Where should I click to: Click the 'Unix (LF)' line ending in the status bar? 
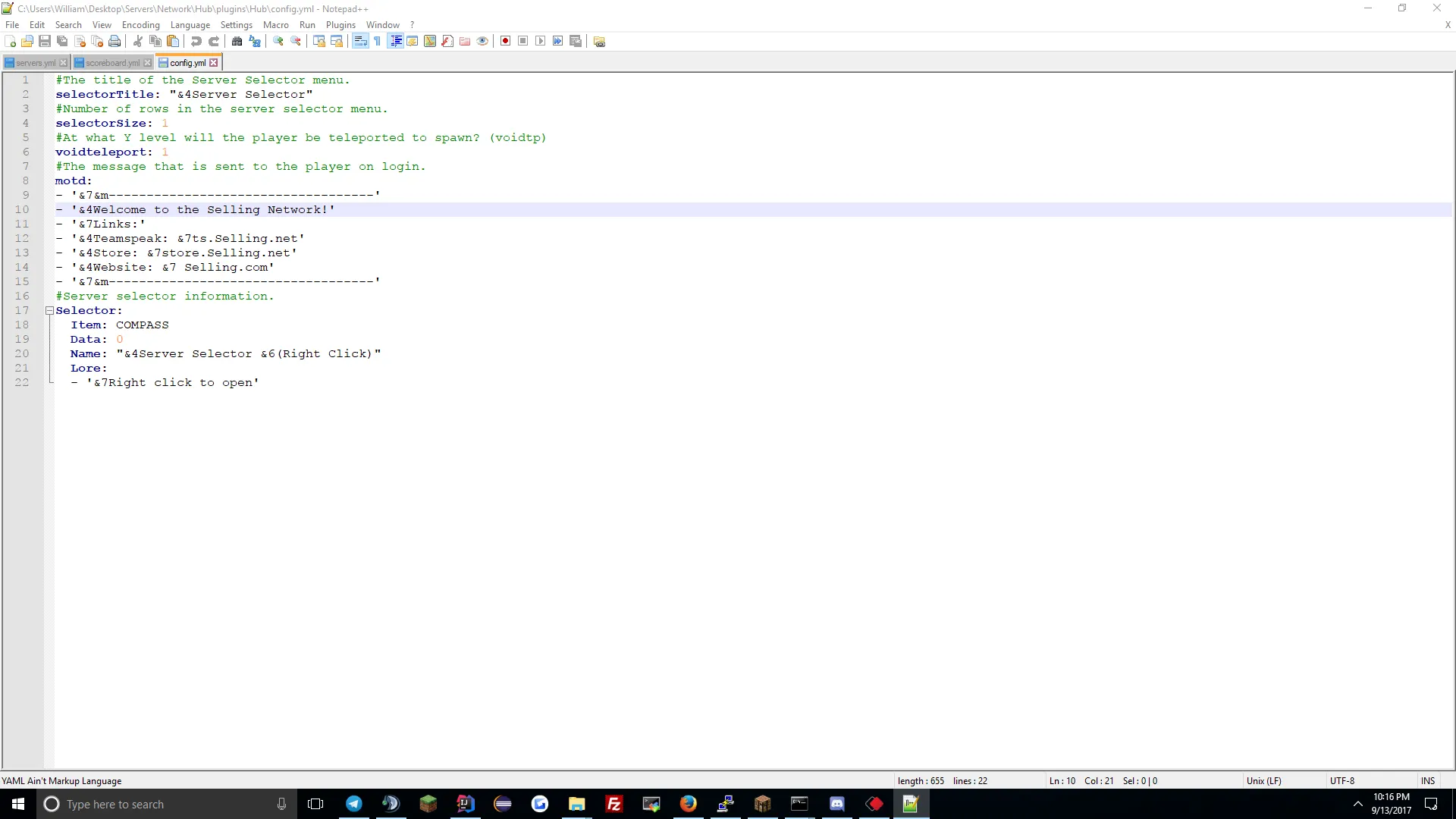[x=1263, y=781]
